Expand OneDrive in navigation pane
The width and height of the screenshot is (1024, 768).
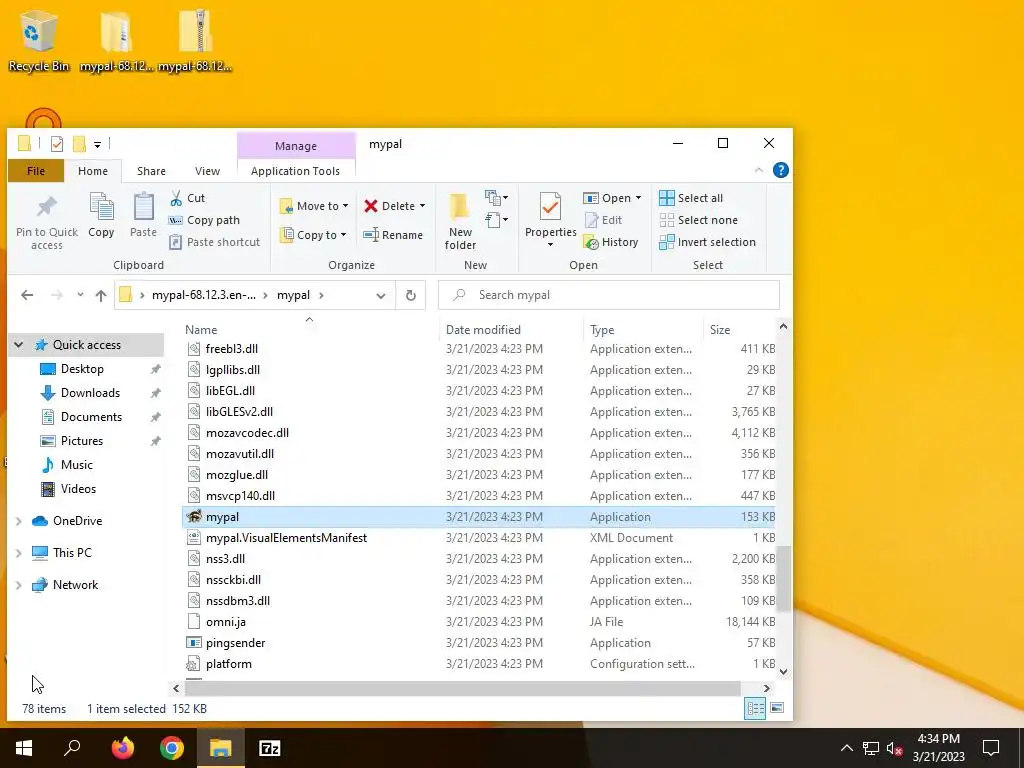[x=19, y=521]
